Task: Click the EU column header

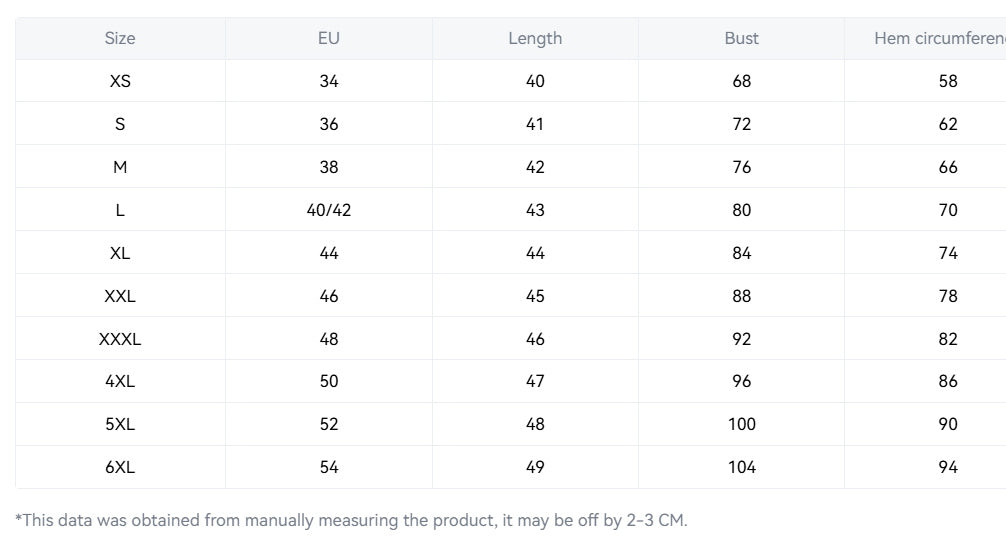Action: pos(328,38)
